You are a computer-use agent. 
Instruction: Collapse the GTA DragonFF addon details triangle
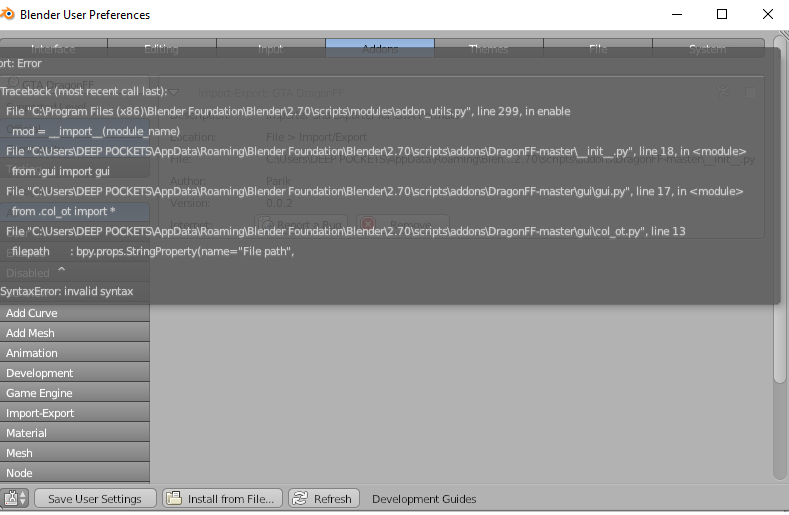(174, 93)
